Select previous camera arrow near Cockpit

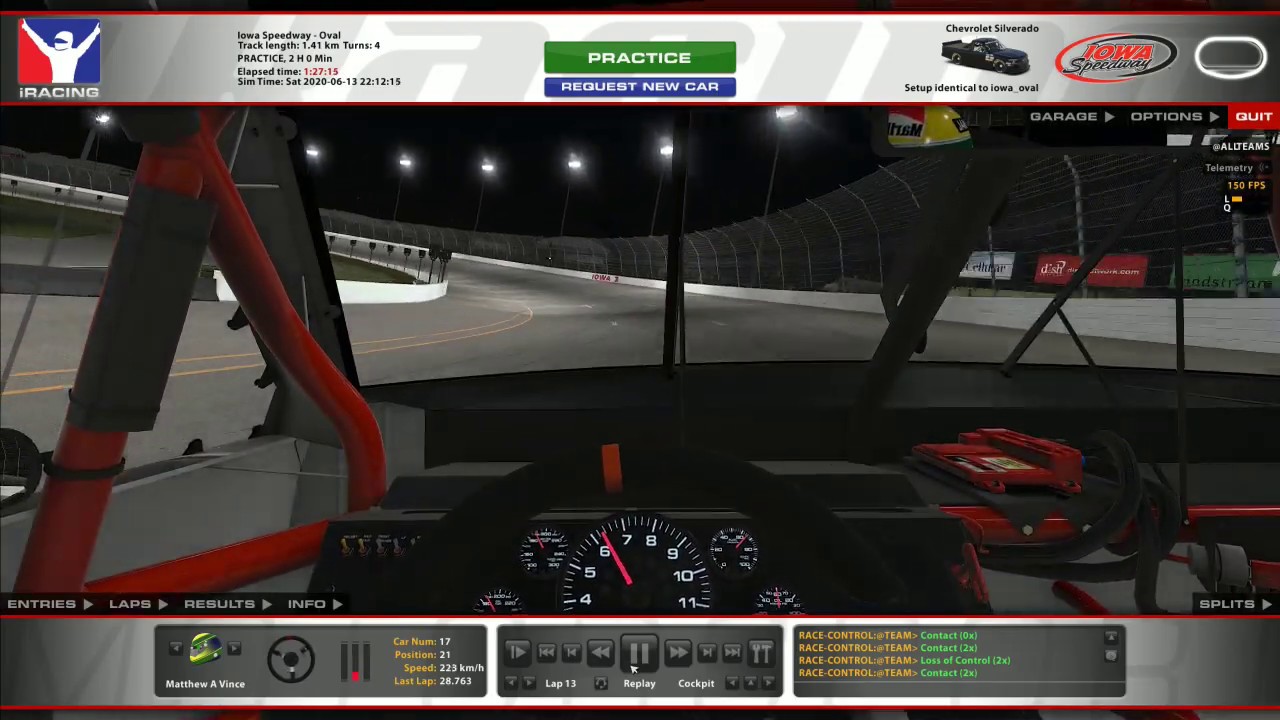[x=732, y=683]
